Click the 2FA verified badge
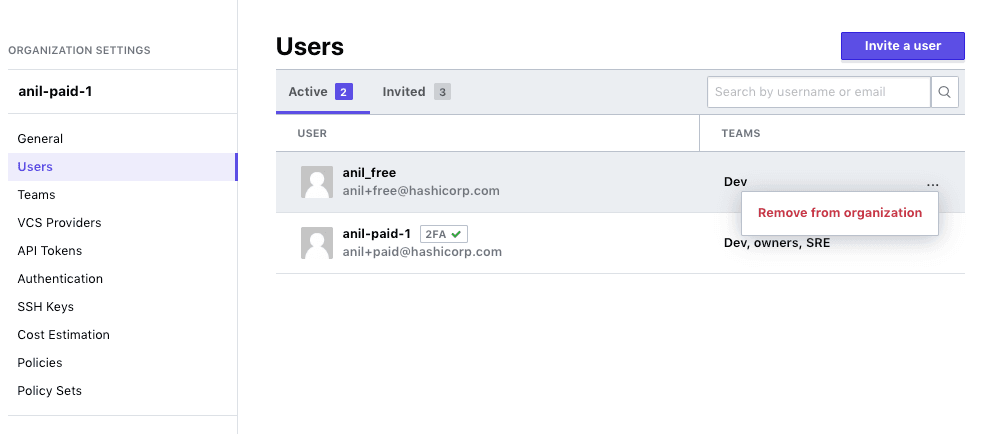The height and width of the screenshot is (434, 989). coord(444,234)
